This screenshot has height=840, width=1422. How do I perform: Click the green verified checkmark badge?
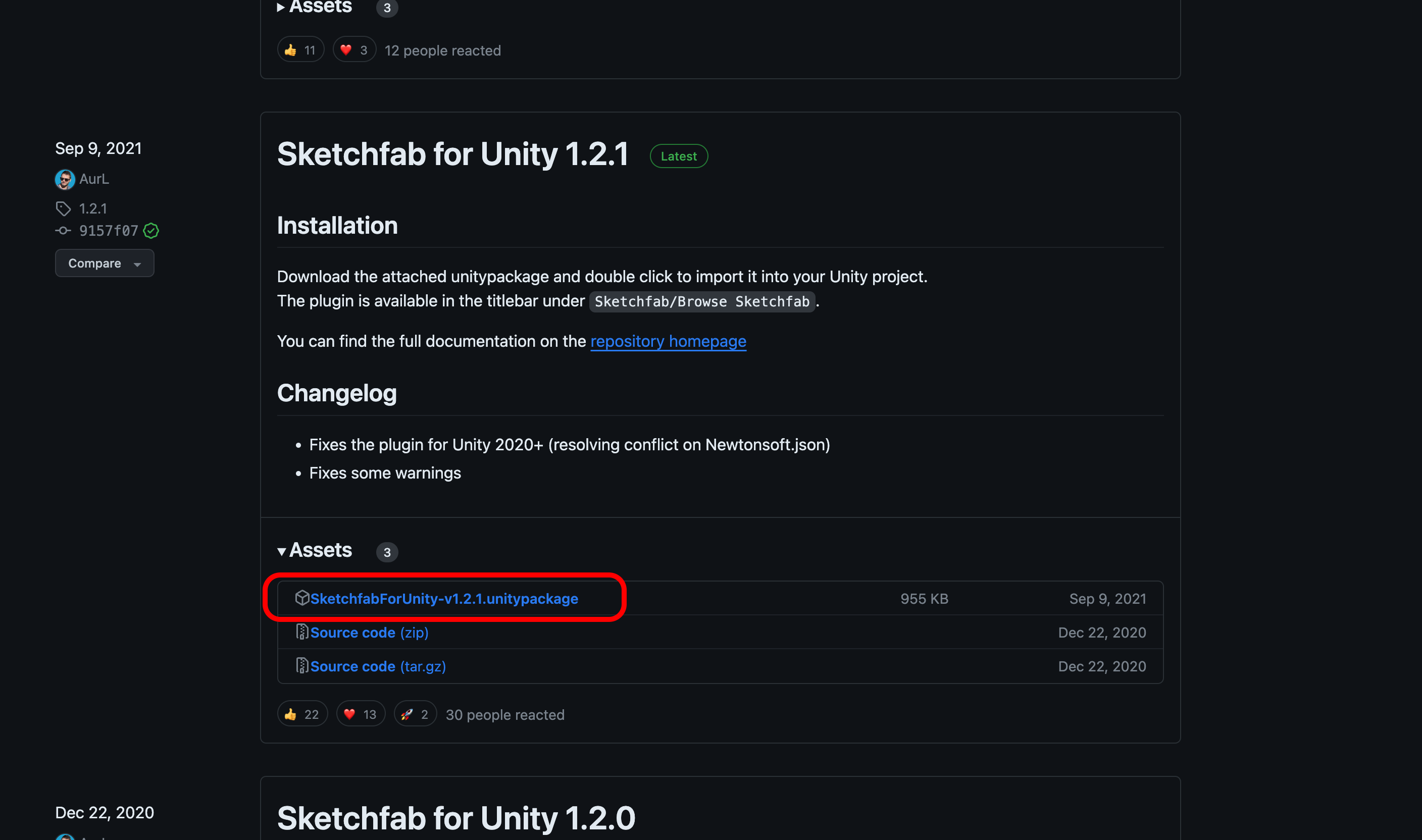click(x=151, y=231)
